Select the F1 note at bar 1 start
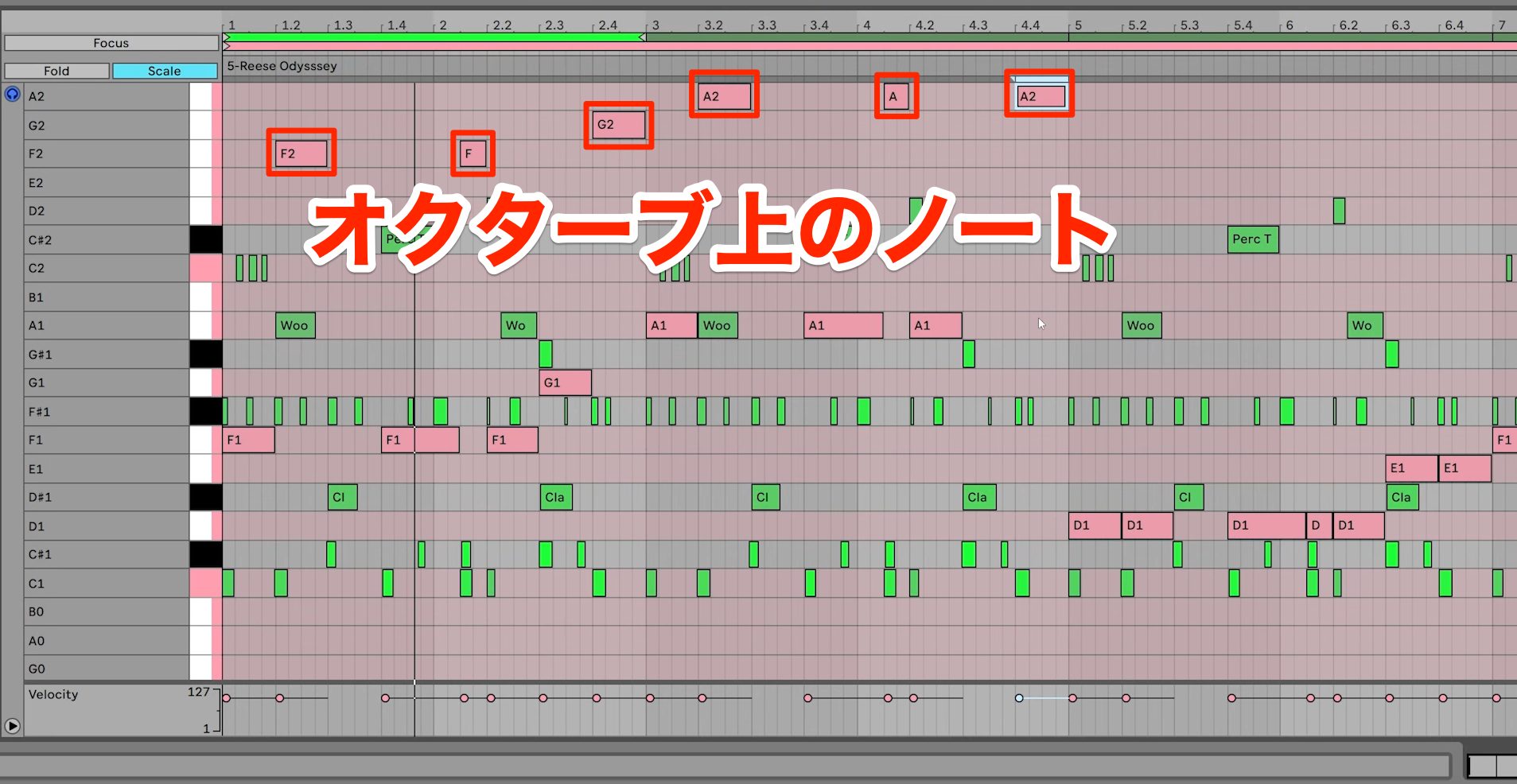This screenshot has height=784, width=1517. click(248, 440)
